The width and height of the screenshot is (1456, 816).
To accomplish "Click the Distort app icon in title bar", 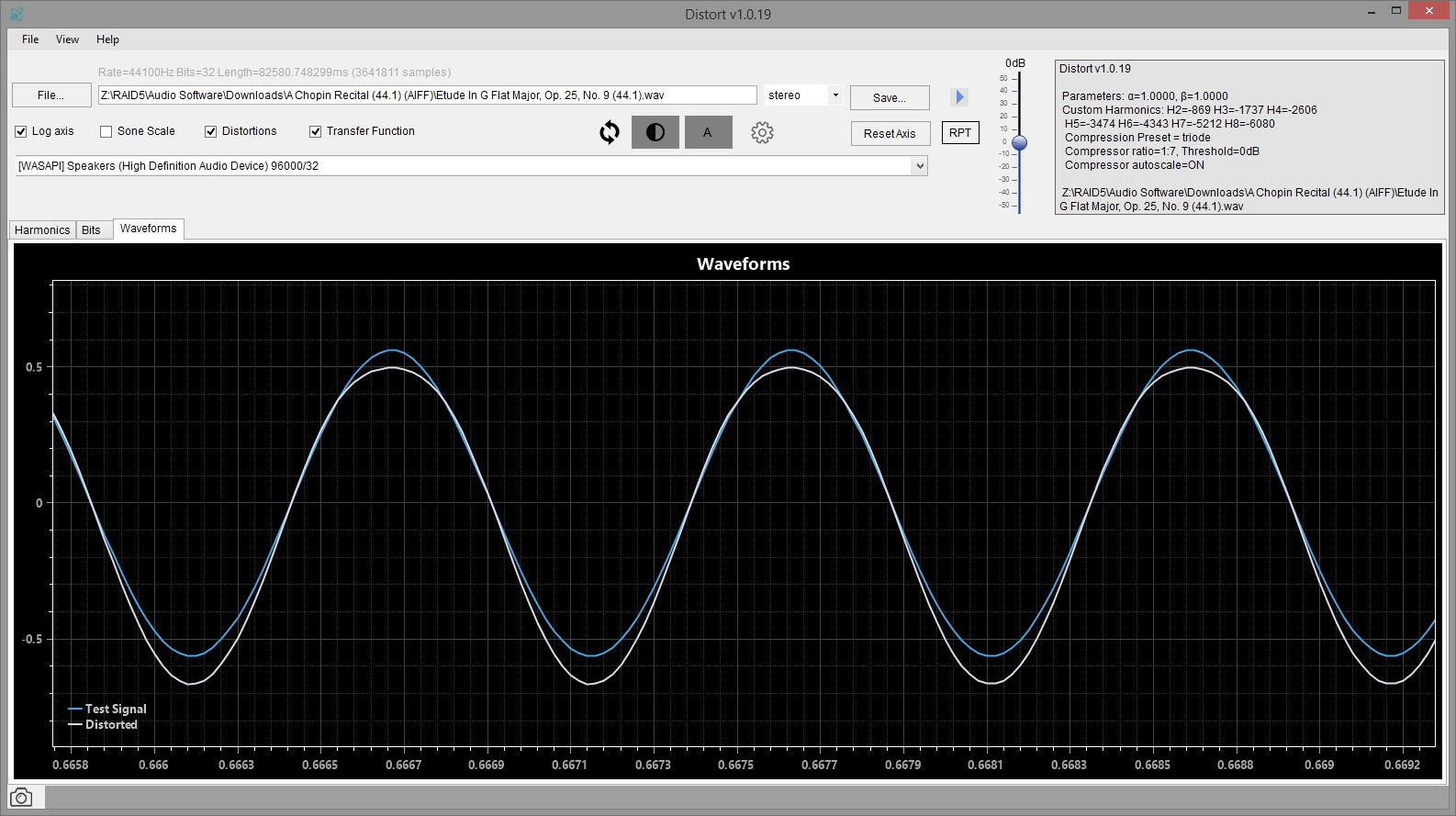I will pyautogui.click(x=17, y=14).
